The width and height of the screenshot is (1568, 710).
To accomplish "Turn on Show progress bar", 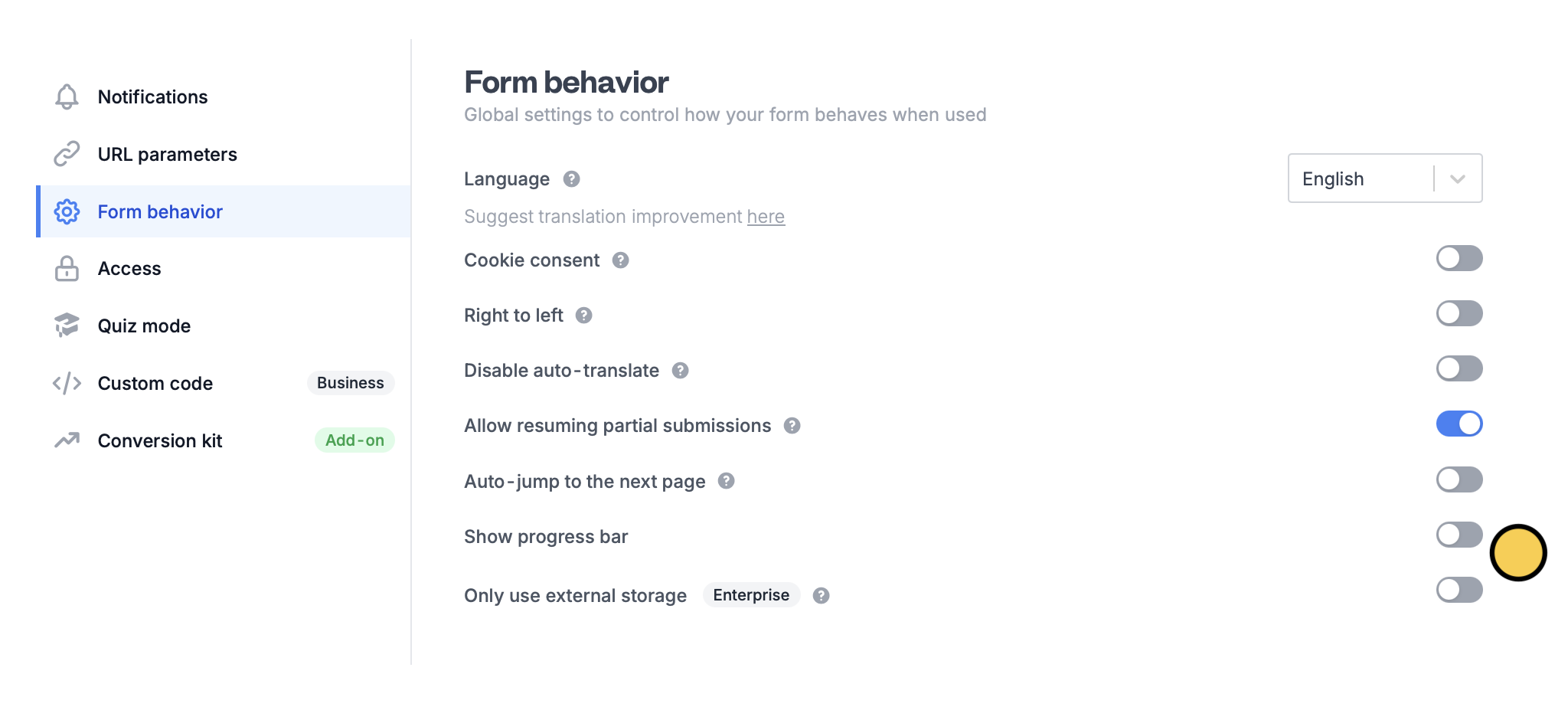I will click(x=1459, y=534).
